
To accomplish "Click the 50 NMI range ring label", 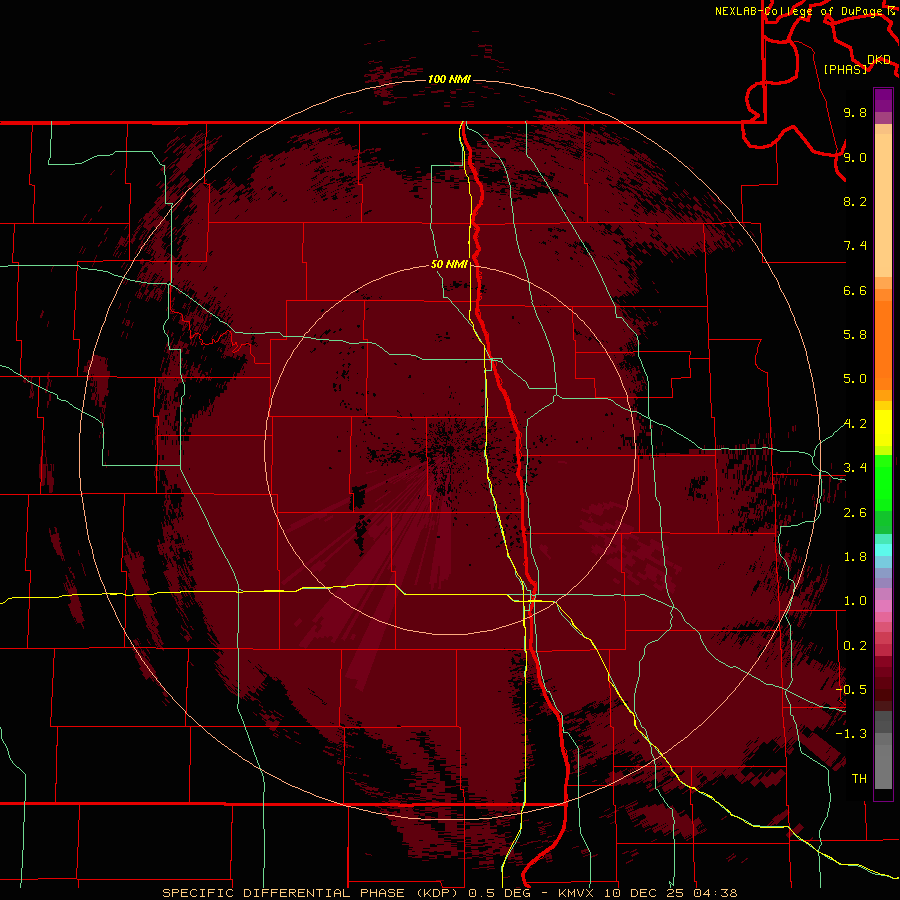I will pyautogui.click(x=449, y=264).
